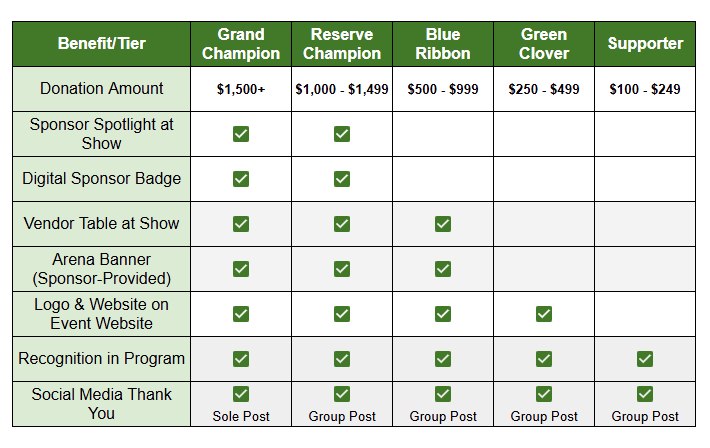The width and height of the screenshot is (710, 448).
Task: Click the Benefit/Tier header cell
Action: (101, 44)
